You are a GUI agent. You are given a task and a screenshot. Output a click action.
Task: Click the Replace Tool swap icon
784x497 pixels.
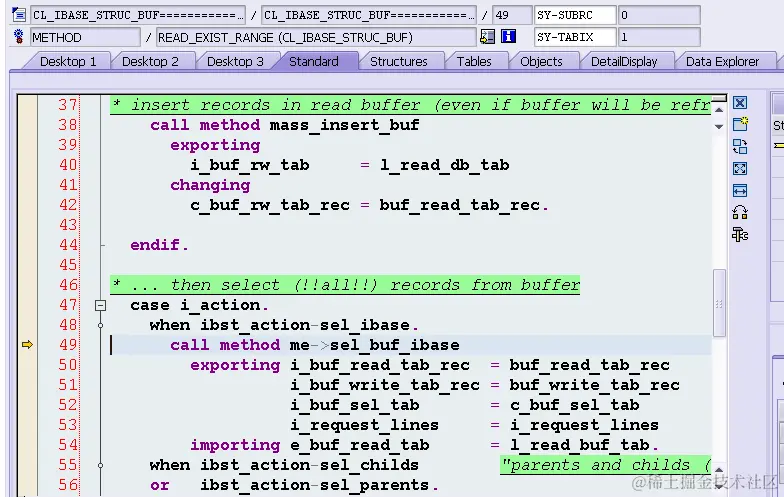[740, 146]
